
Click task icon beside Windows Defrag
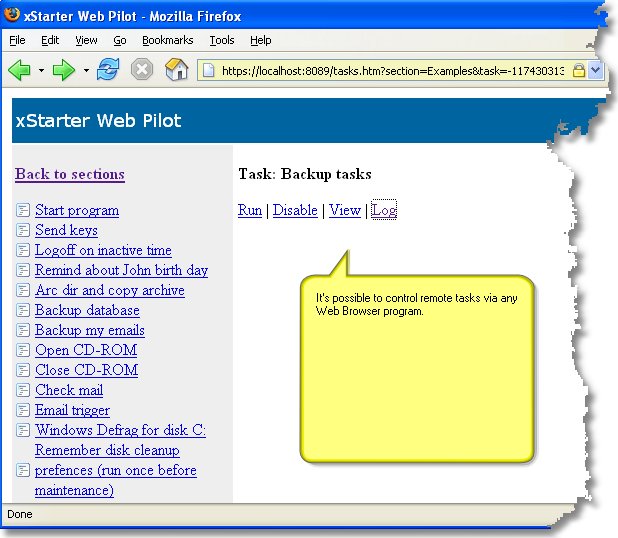click(23, 430)
